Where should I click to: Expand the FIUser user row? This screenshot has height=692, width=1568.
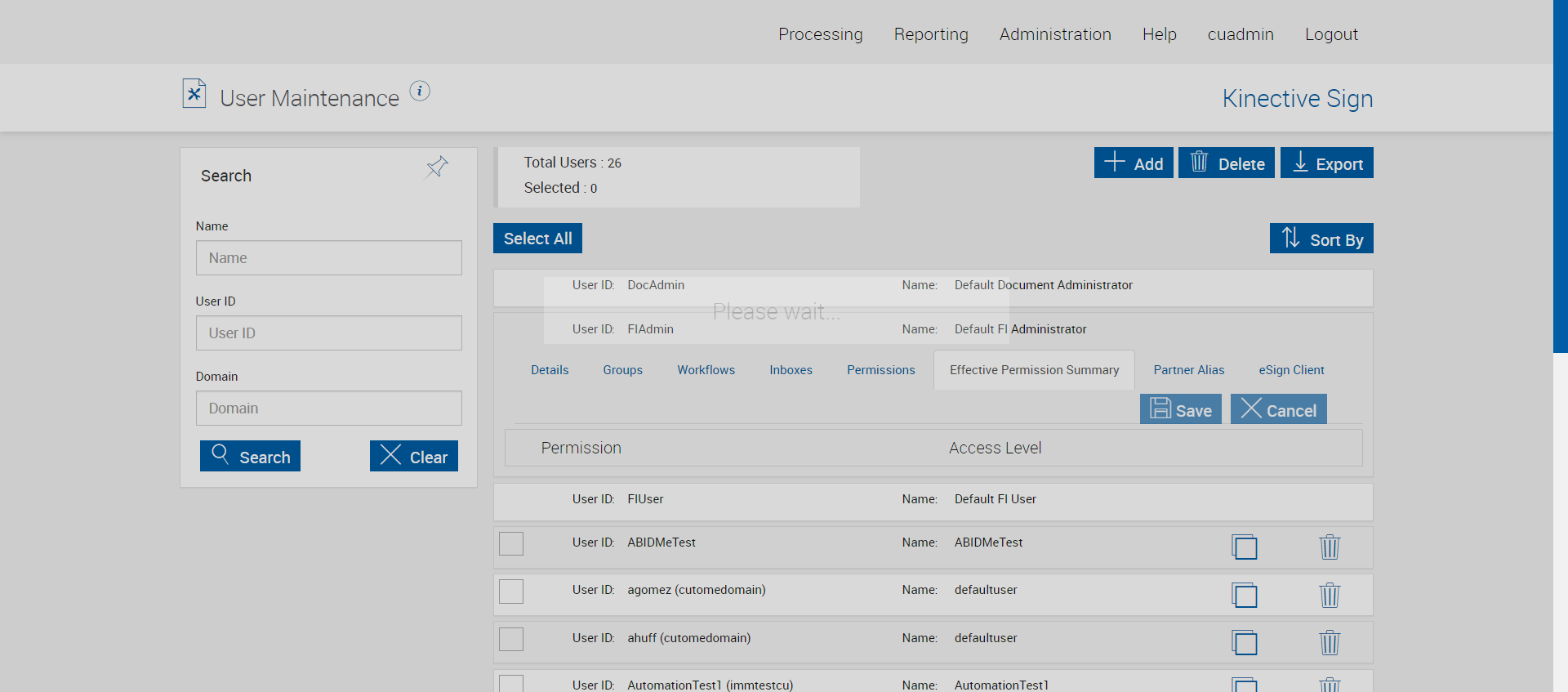[932, 500]
